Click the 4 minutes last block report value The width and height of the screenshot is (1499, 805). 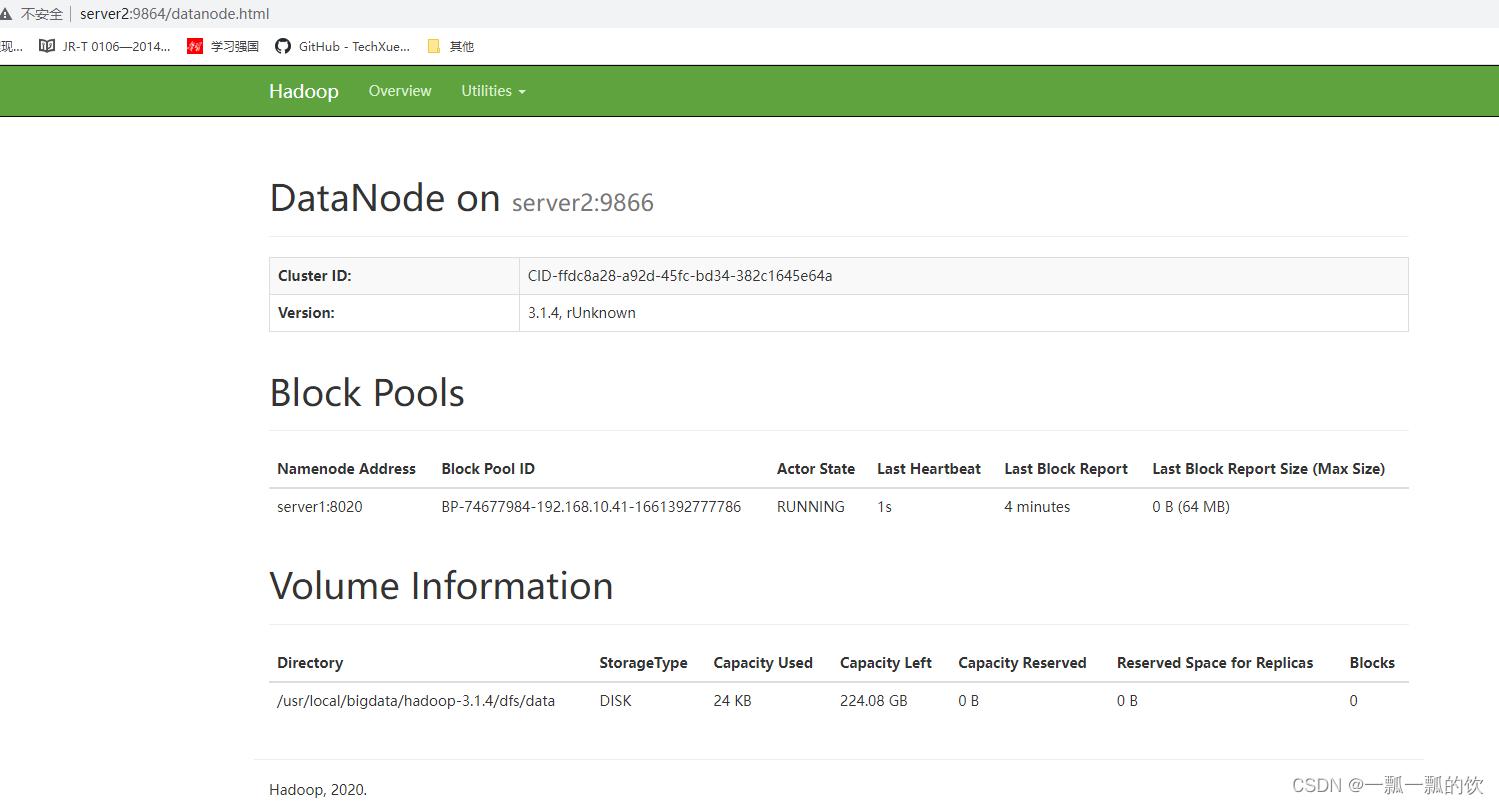click(x=1037, y=507)
